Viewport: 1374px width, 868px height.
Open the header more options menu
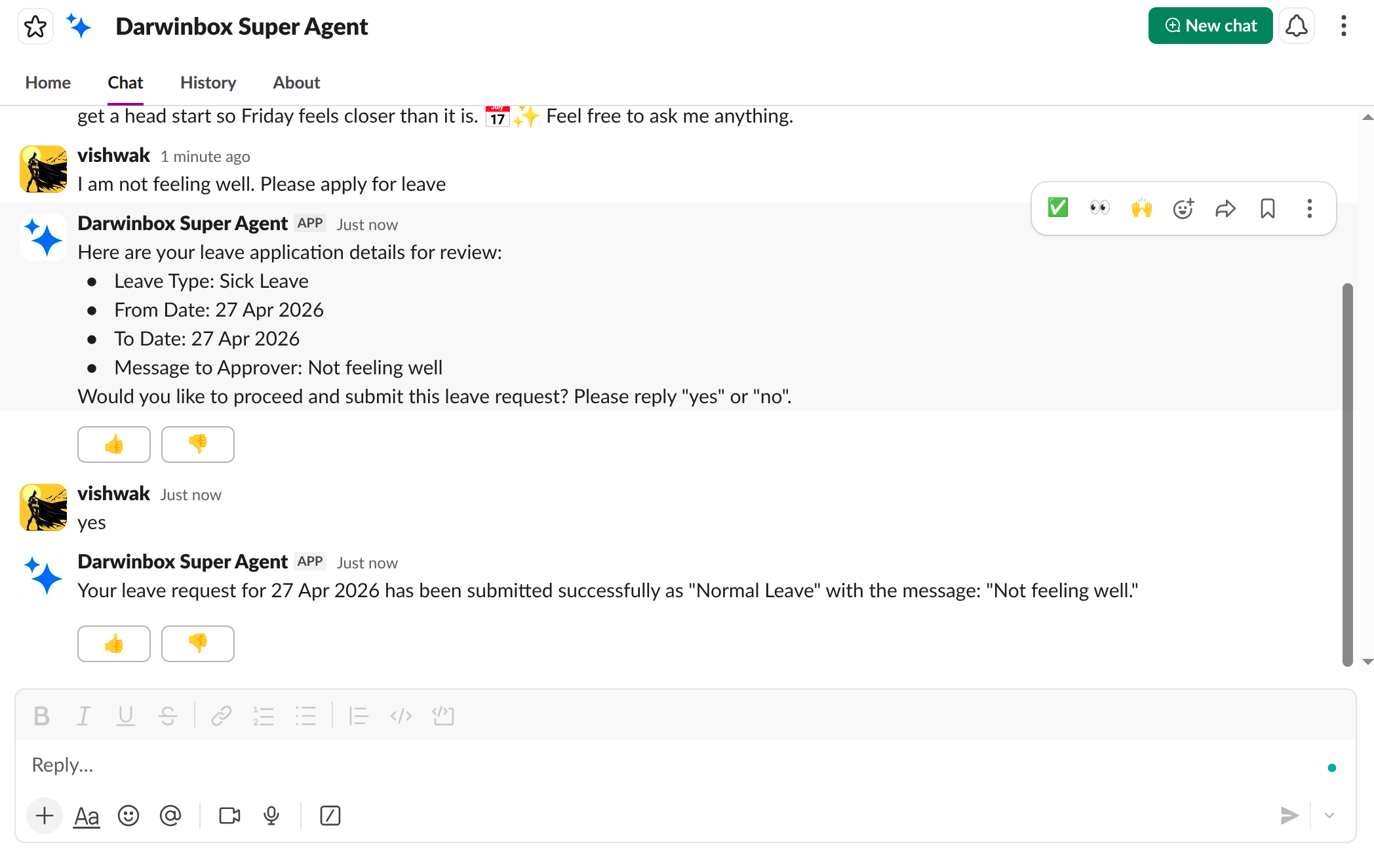point(1343,26)
